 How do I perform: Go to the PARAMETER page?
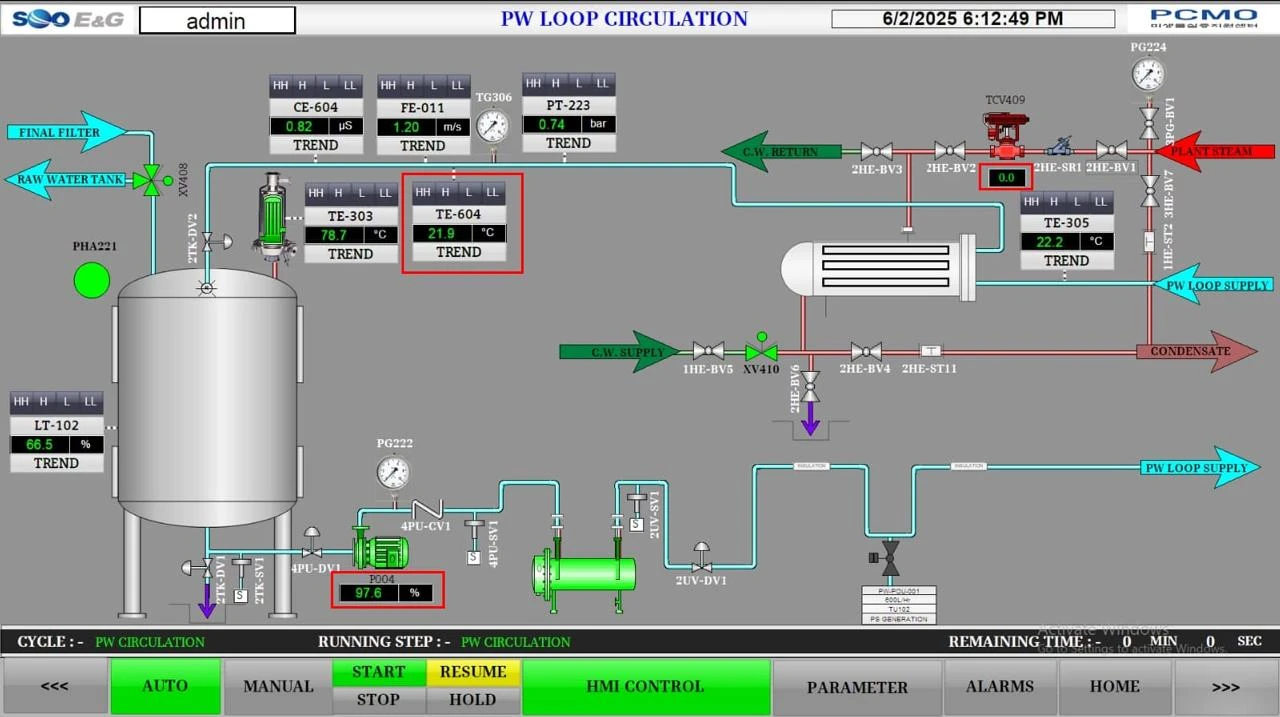[857, 686]
